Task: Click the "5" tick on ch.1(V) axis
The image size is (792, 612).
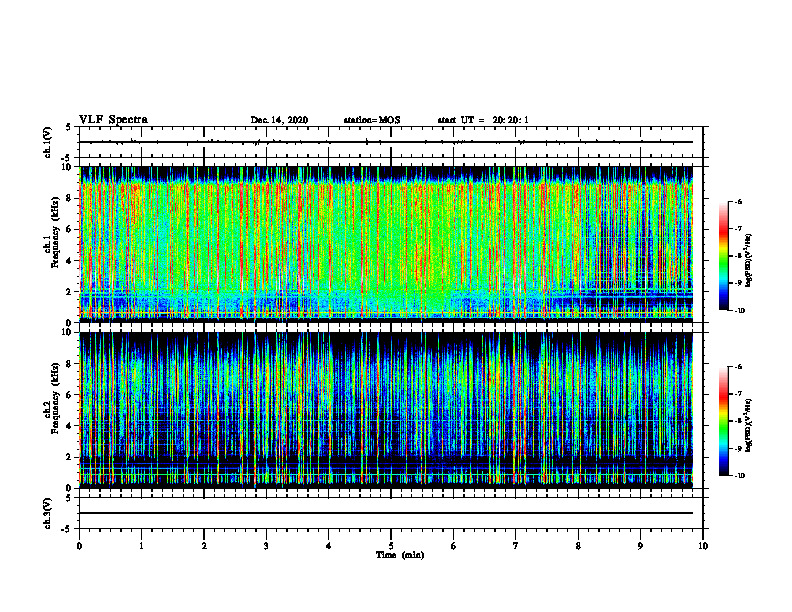Action: coord(69,128)
